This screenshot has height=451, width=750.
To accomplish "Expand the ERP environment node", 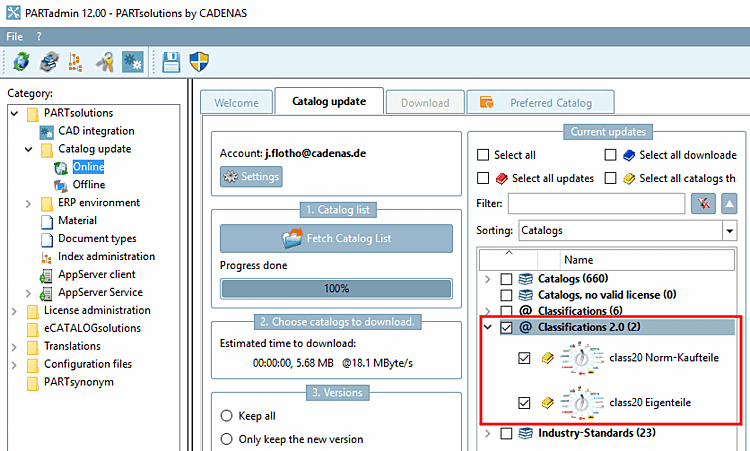I will (x=28, y=204).
